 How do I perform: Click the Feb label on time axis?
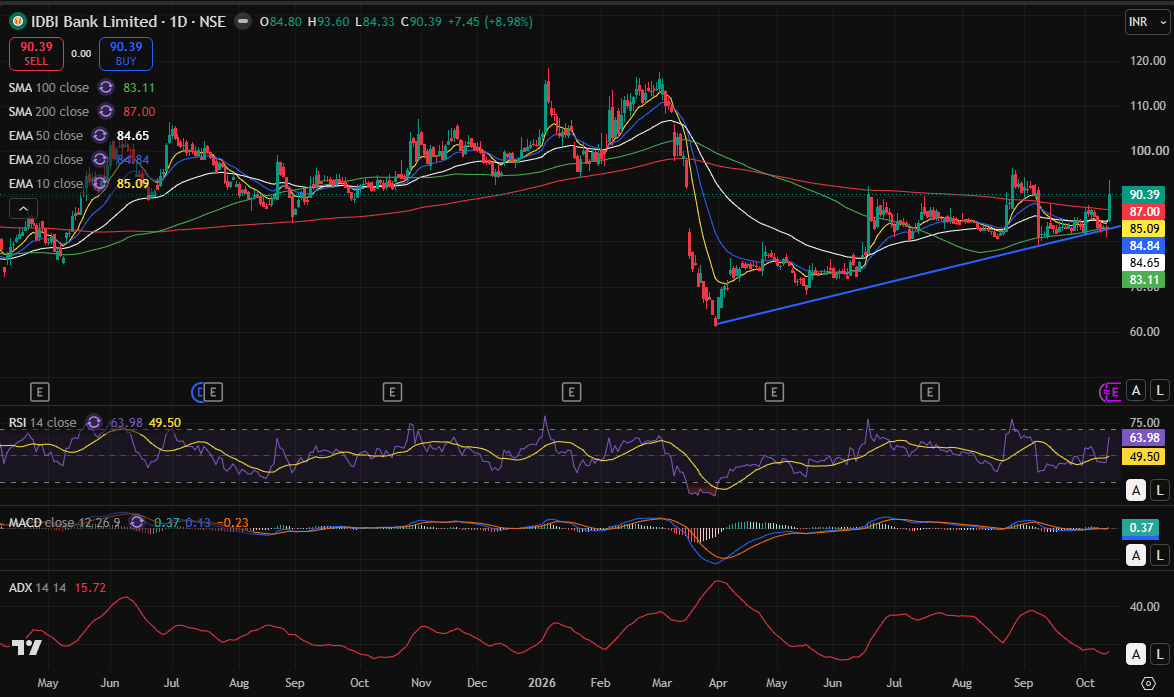click(x=600, y=683)
